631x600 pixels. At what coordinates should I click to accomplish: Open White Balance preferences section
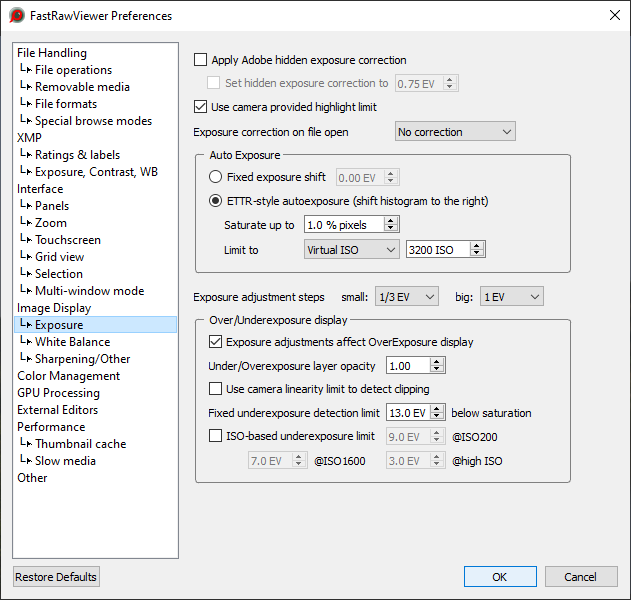click(72, 342)
